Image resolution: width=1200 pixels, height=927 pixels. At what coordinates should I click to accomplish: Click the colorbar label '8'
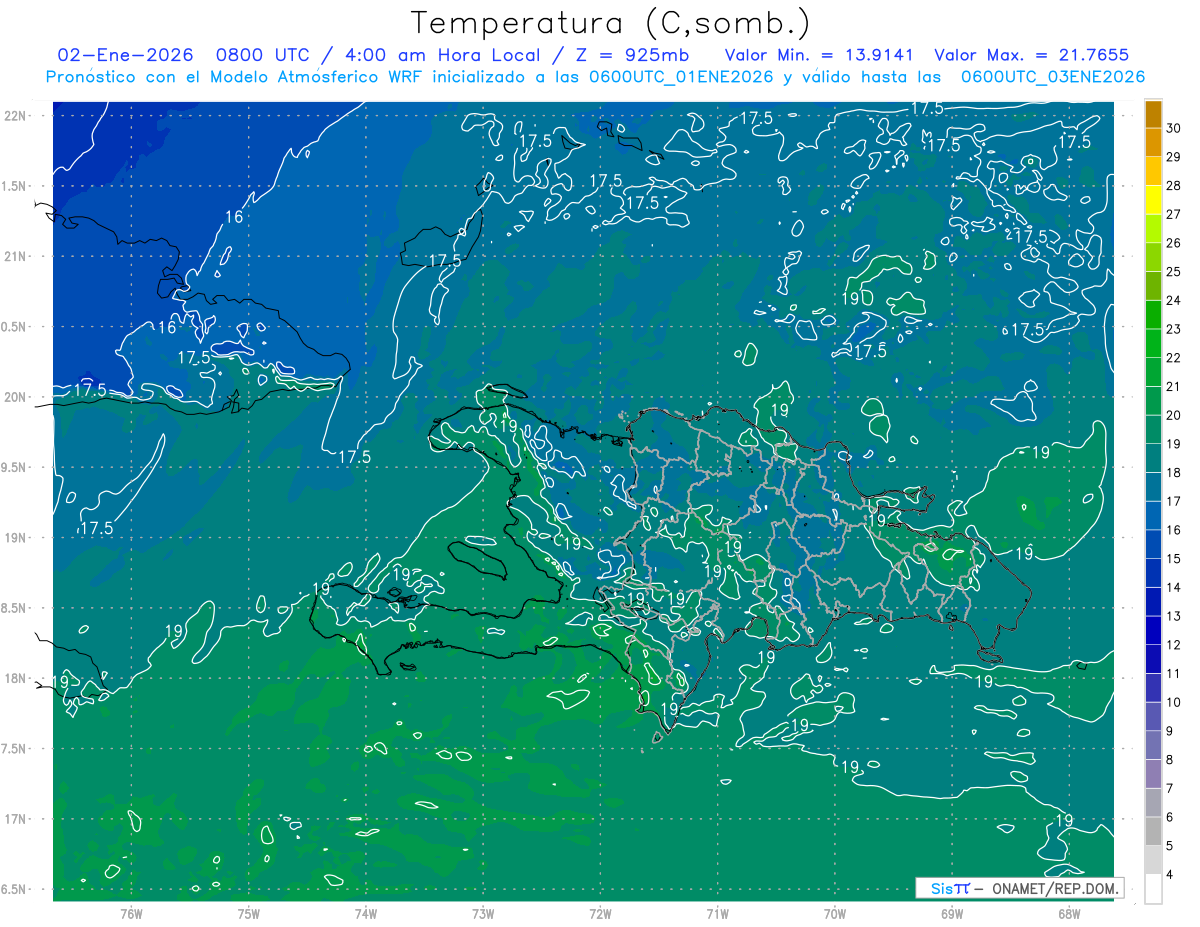[x=1171, y=760]
